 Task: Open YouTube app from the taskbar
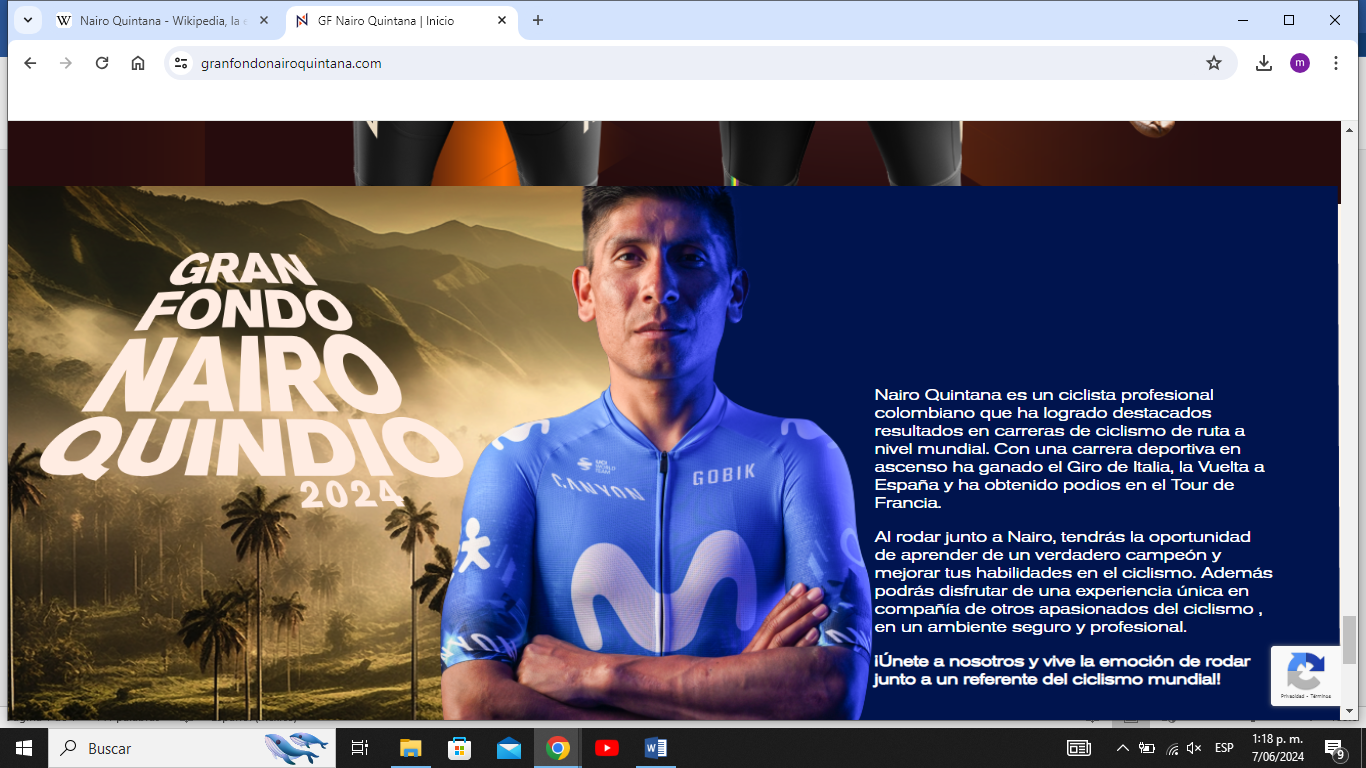pyautogui.click(x=606, y=748)
